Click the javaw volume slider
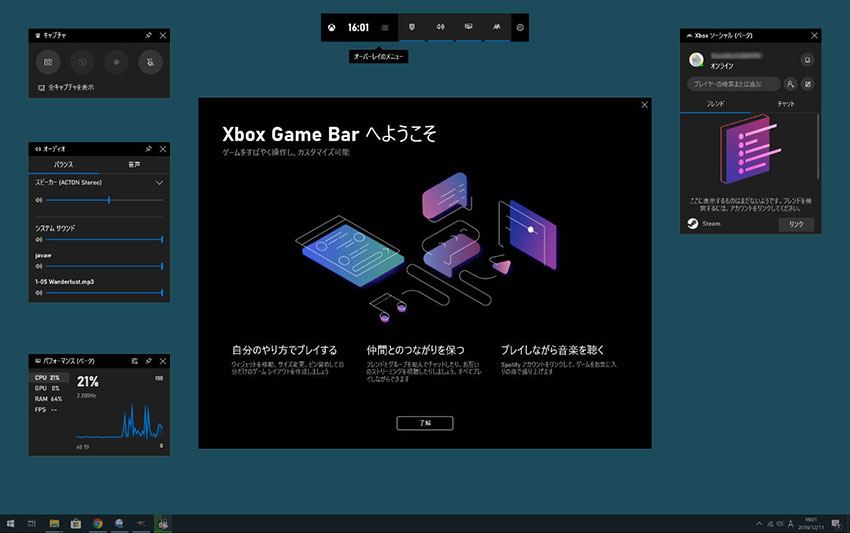Viewport: 850px width, 533px height. coord(104,266)
